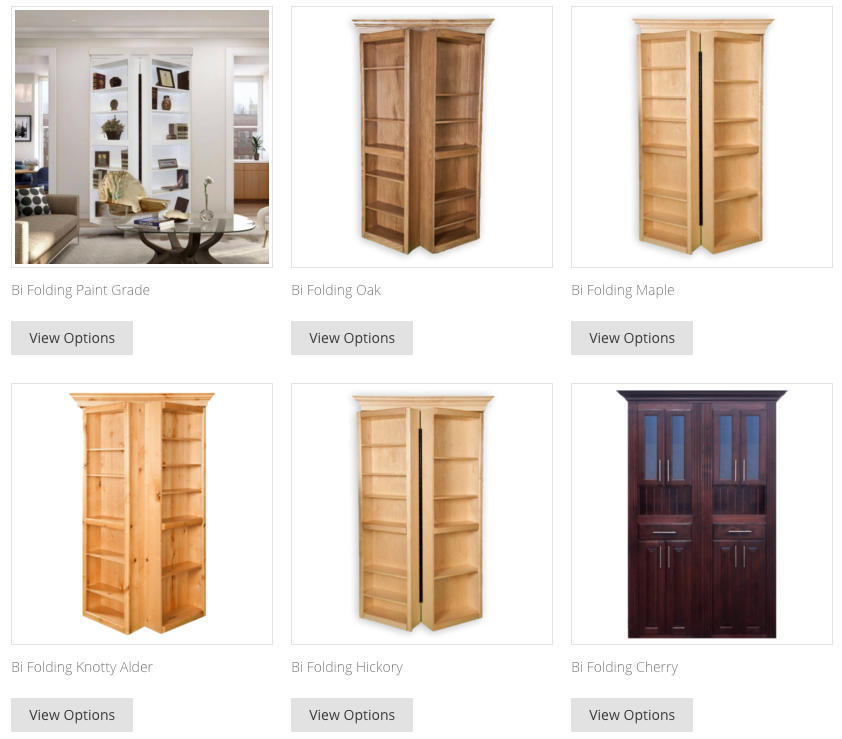The image size is (842, 739).
Task: View Options for Bi Folding Paint Grade
Action: pyautogui.click(x=72, y=338)
